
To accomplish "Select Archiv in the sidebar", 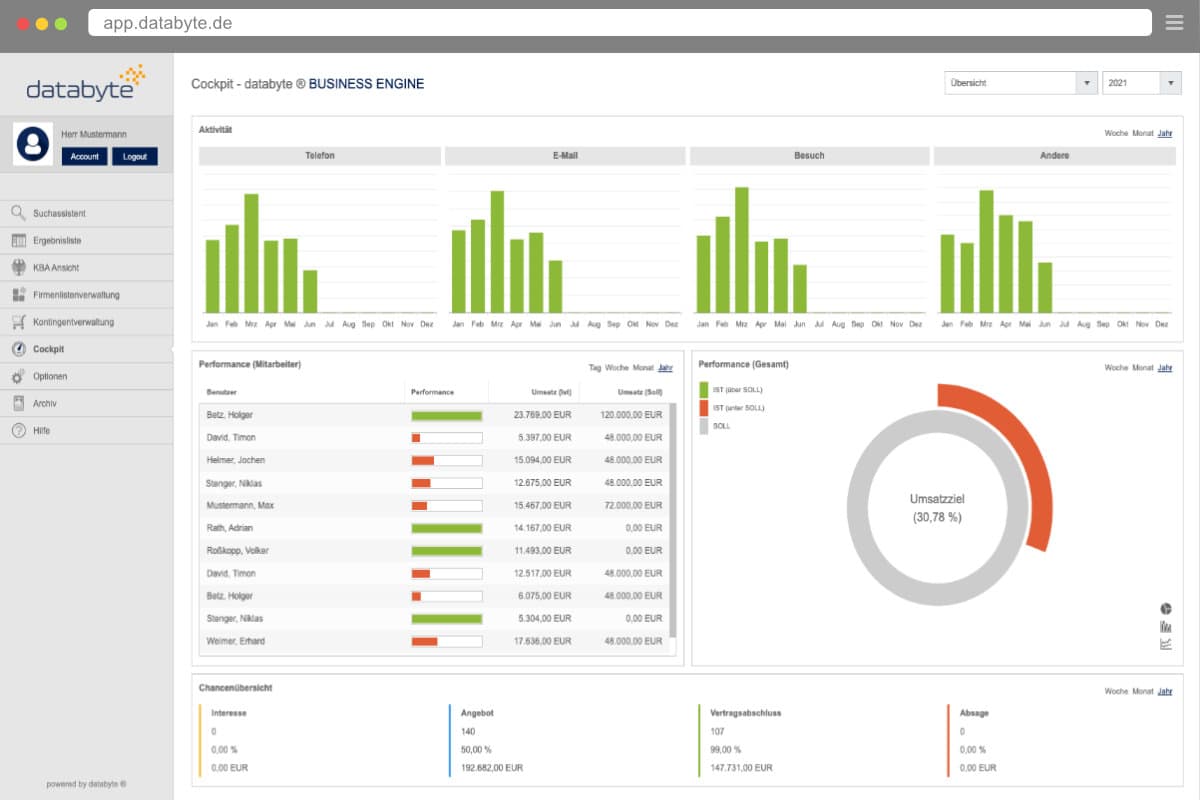I will coord(86,403).
